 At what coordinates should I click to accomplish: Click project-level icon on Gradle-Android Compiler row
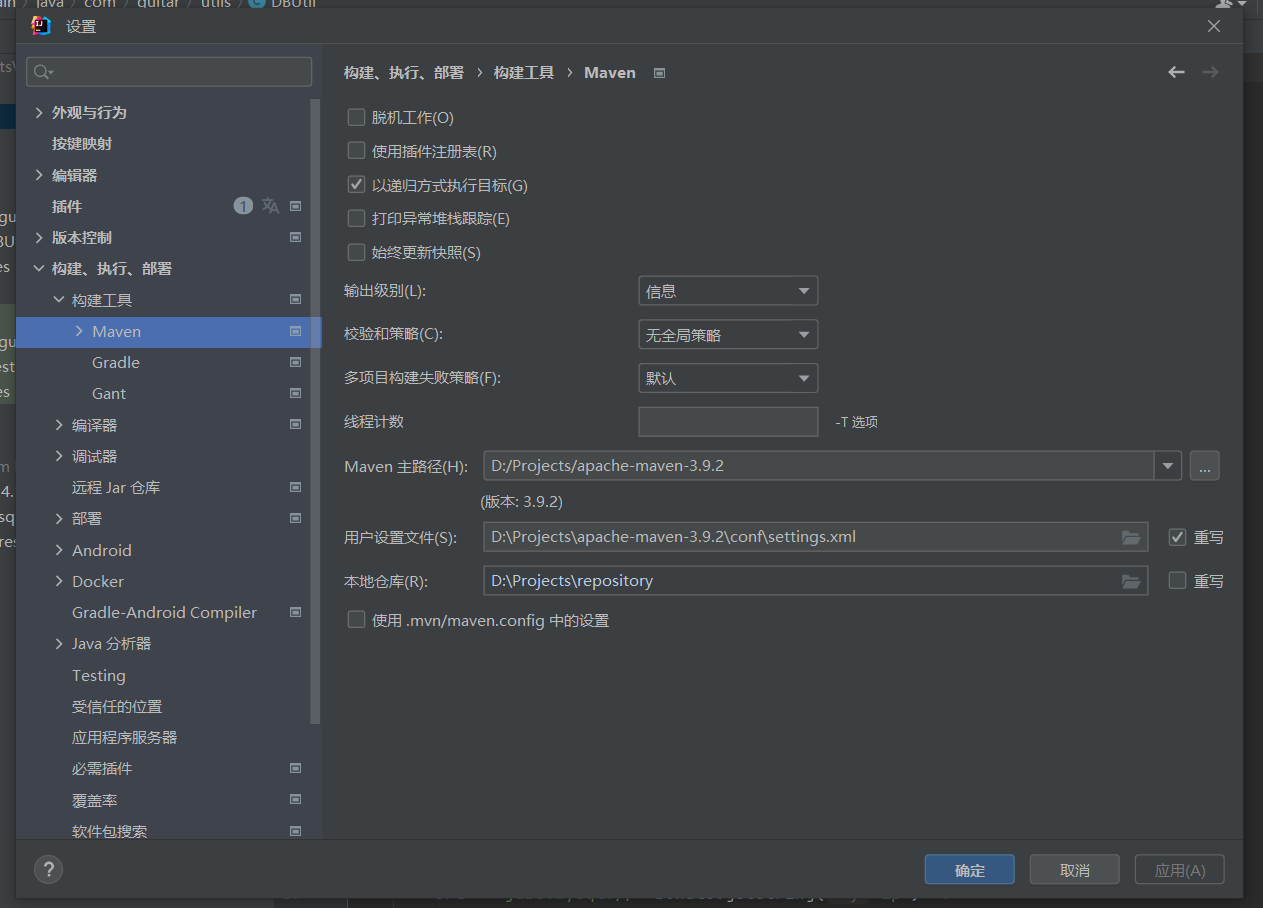[295, 612]
